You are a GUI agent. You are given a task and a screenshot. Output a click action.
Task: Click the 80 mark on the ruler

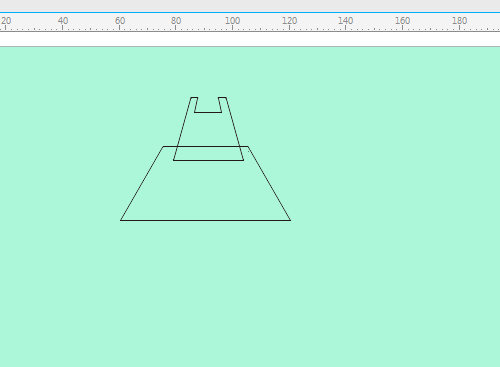pyautogui.click(x=176, y=21)
